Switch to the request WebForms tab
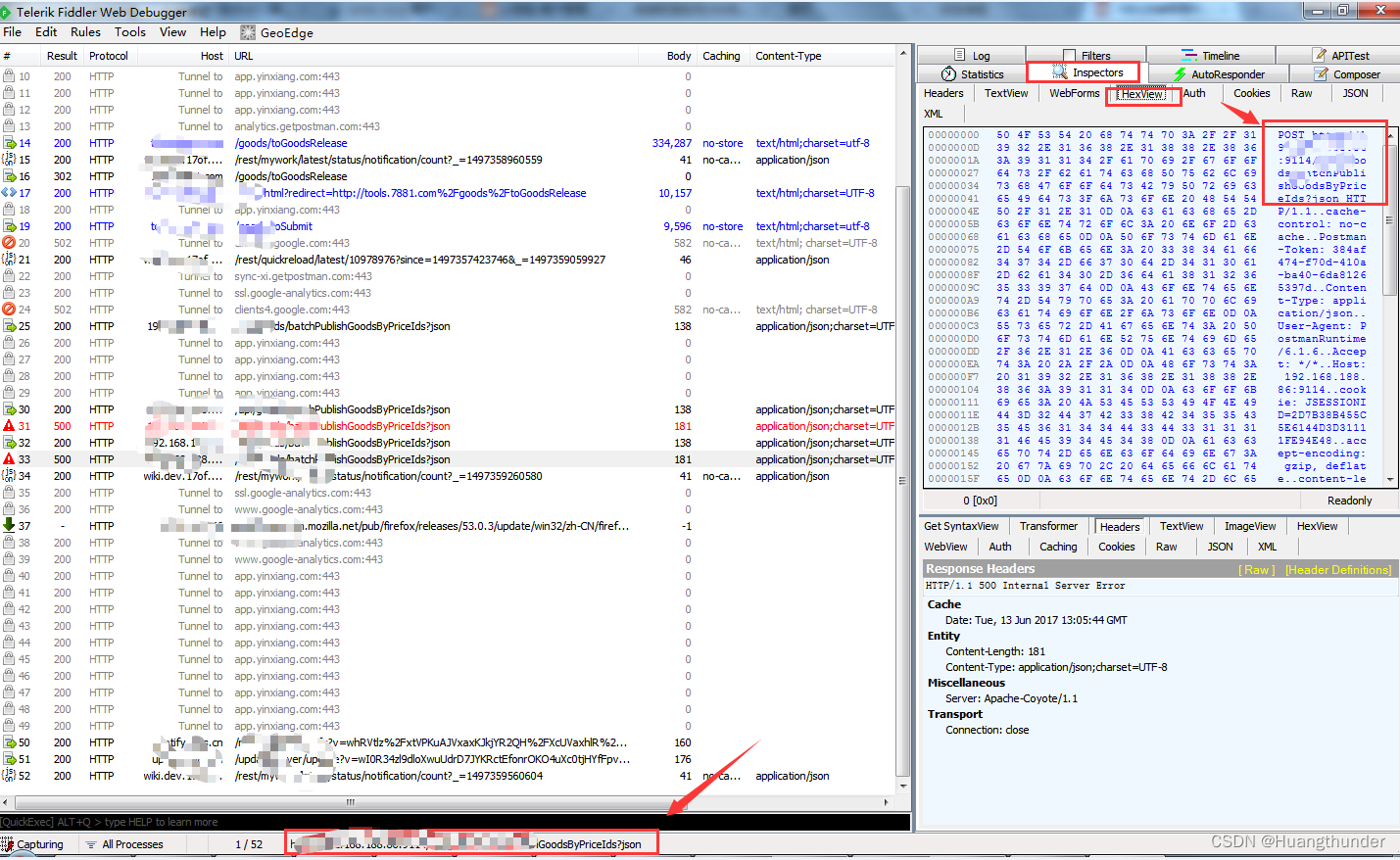 1075,94
